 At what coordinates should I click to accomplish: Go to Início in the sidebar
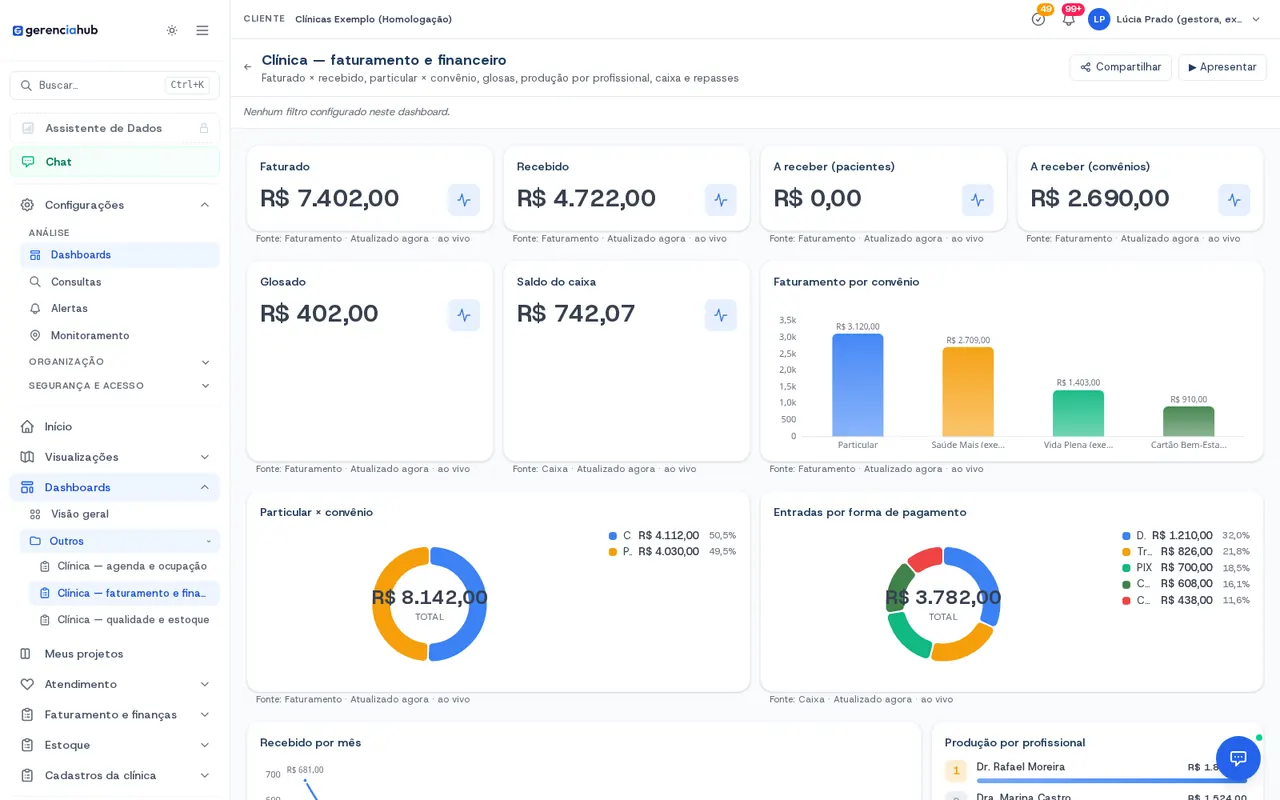(x=115, y=426)
